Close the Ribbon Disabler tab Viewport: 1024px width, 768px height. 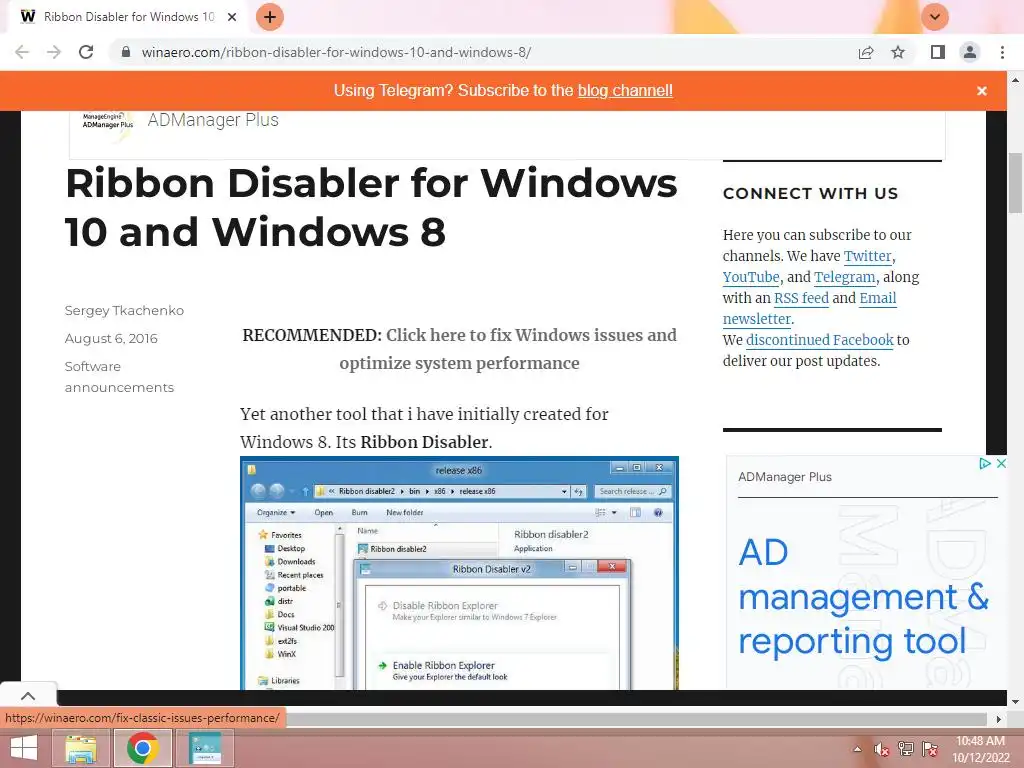click(x=232, y=17)
